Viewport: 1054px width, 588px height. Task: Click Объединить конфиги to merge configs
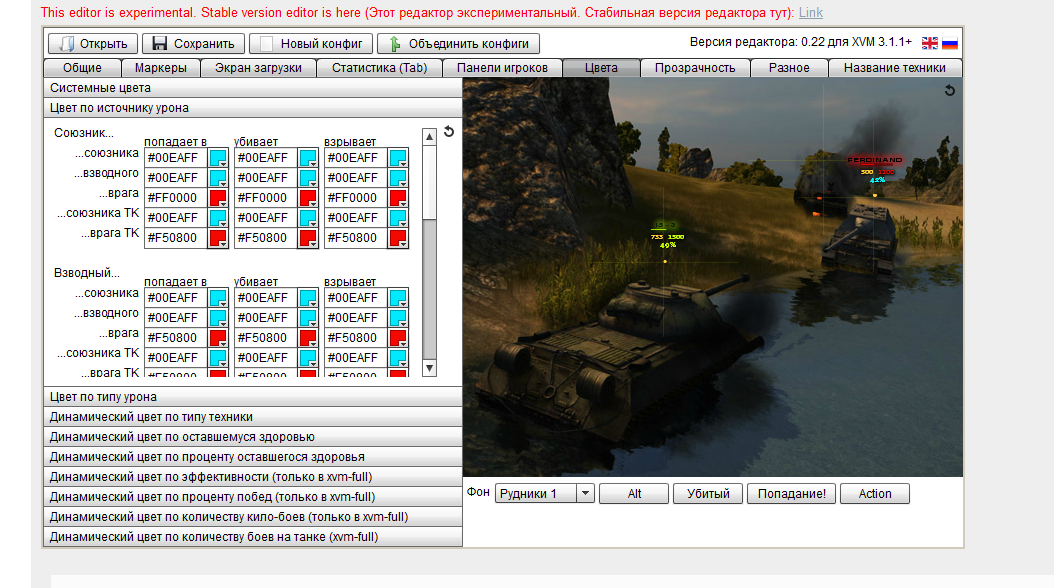point(458,44)
